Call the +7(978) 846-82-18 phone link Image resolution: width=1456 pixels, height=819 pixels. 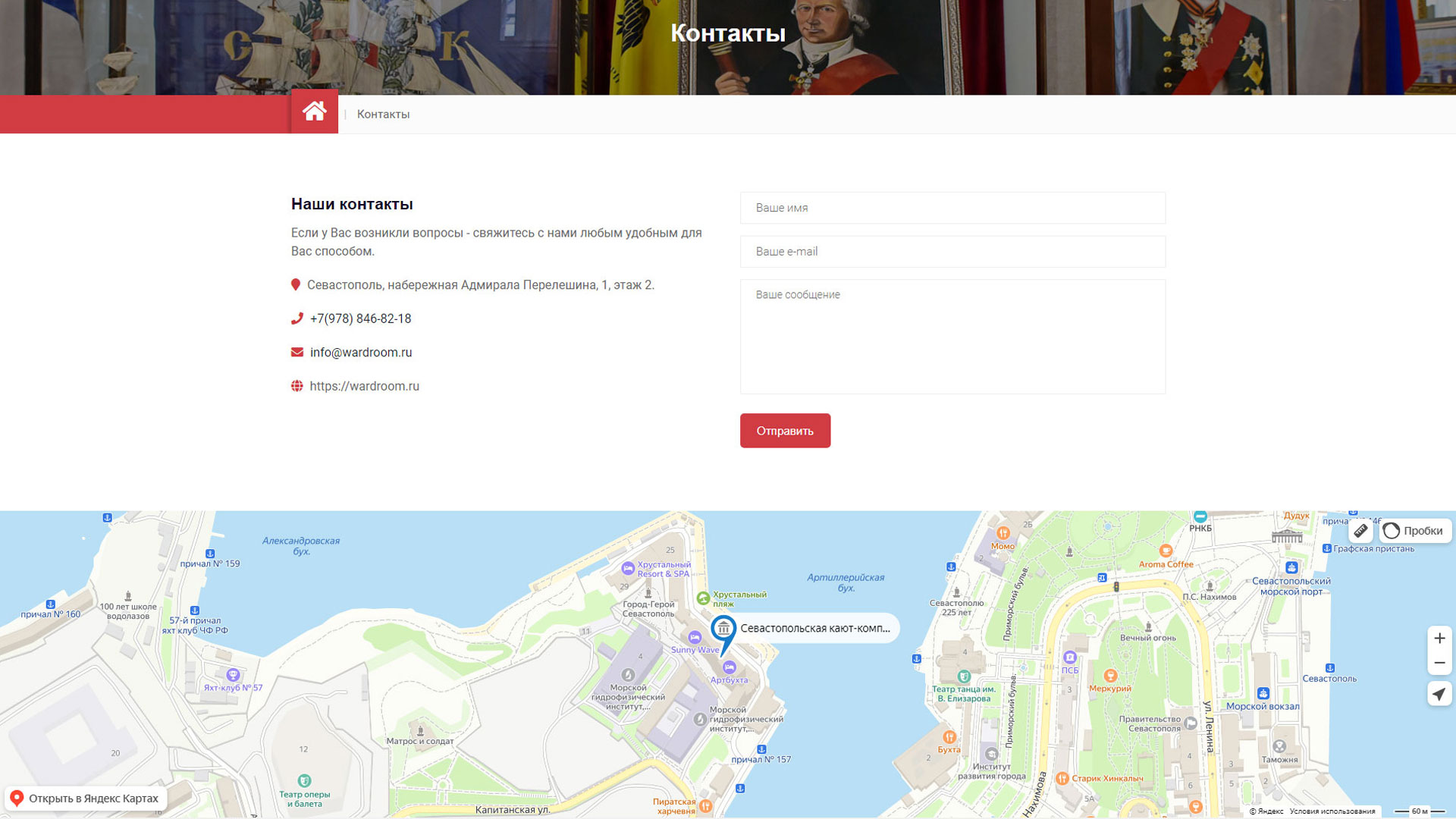[360, 318]
